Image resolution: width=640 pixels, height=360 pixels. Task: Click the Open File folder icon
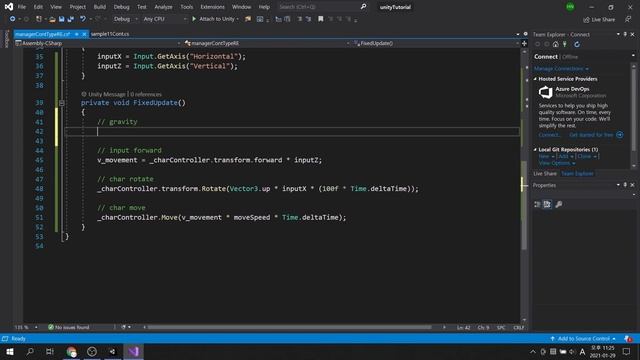pos(52,19)
